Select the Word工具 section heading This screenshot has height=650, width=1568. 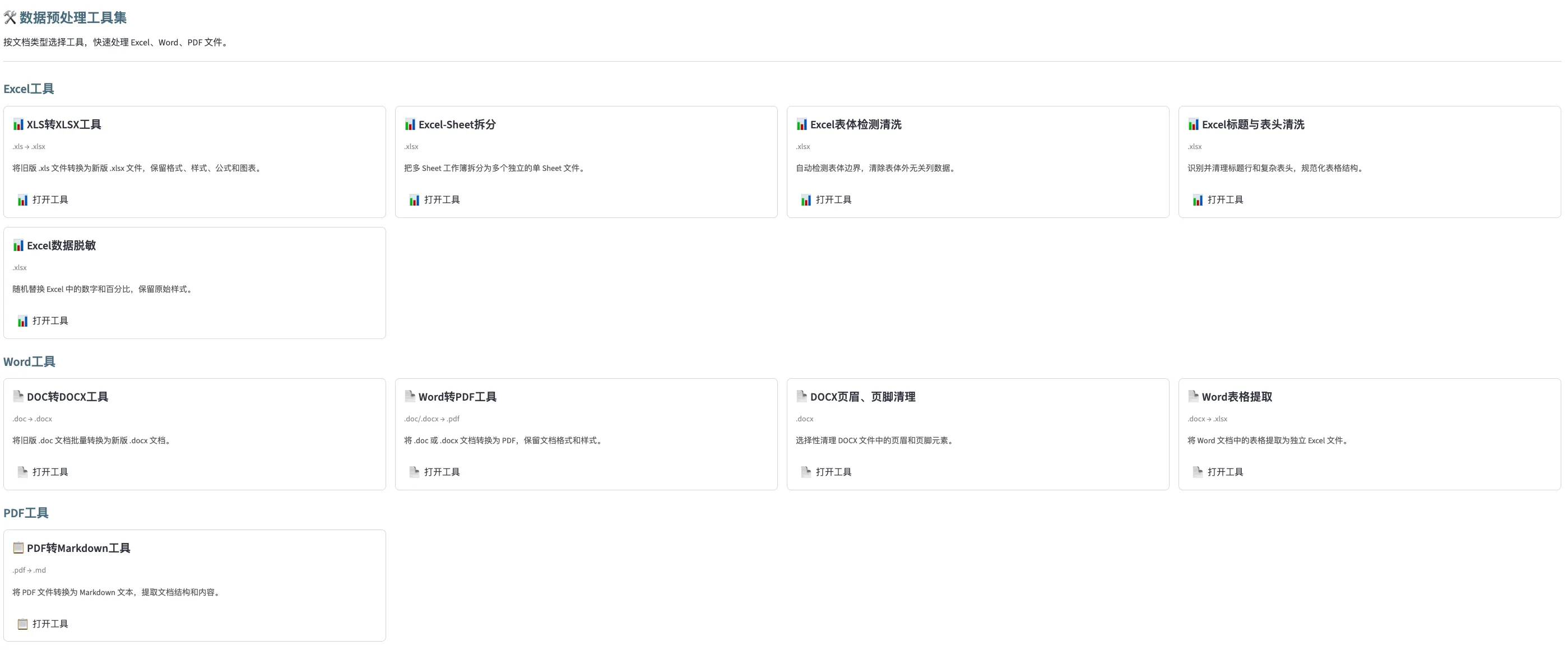[x=29, y=361]
